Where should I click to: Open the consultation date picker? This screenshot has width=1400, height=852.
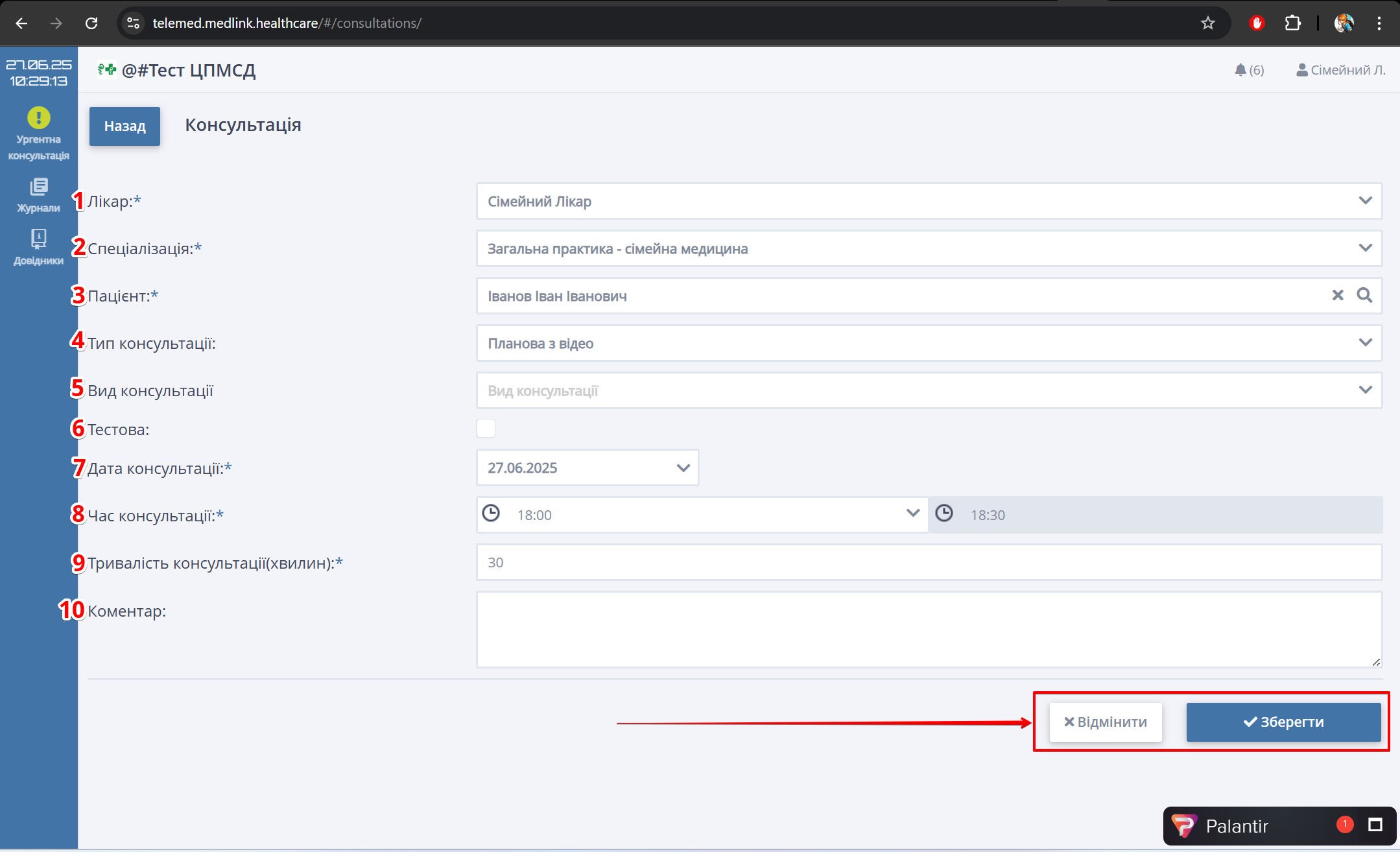click(683, 467)
